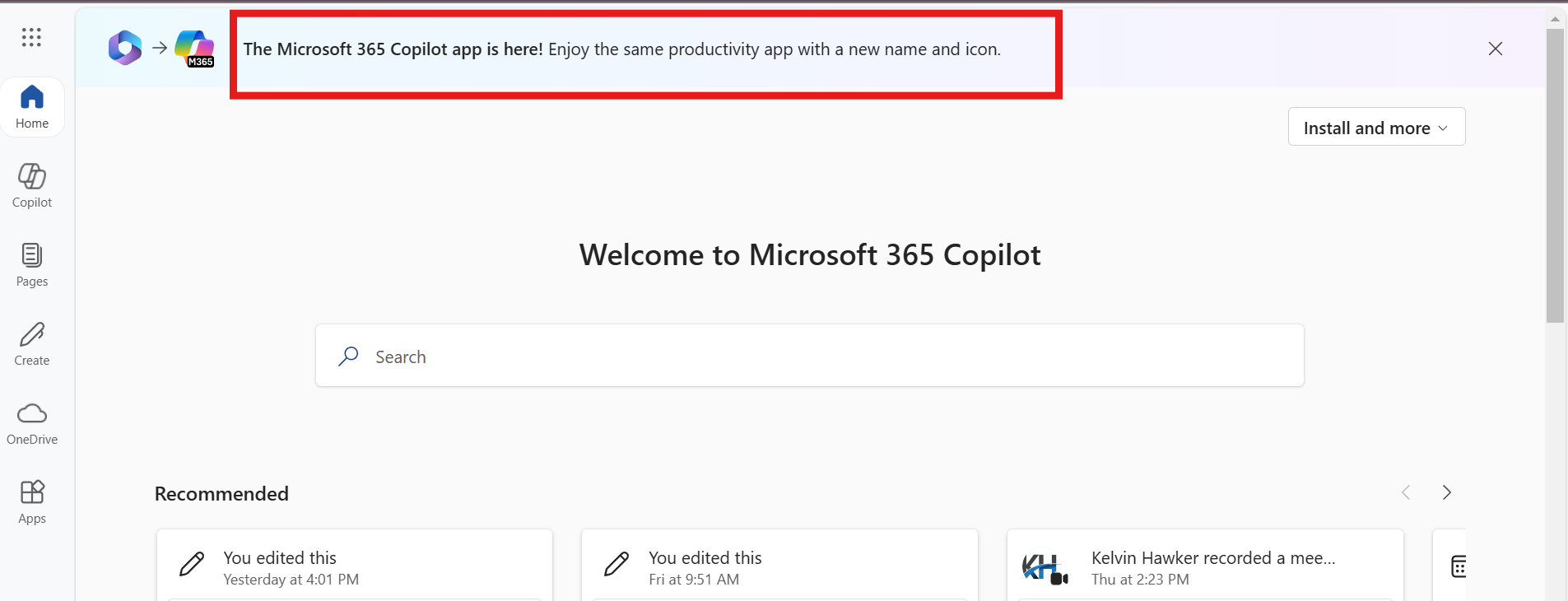Open the card edited Fri at 9:51 AM
This screenshot has height=601, width=1568.
779,566
